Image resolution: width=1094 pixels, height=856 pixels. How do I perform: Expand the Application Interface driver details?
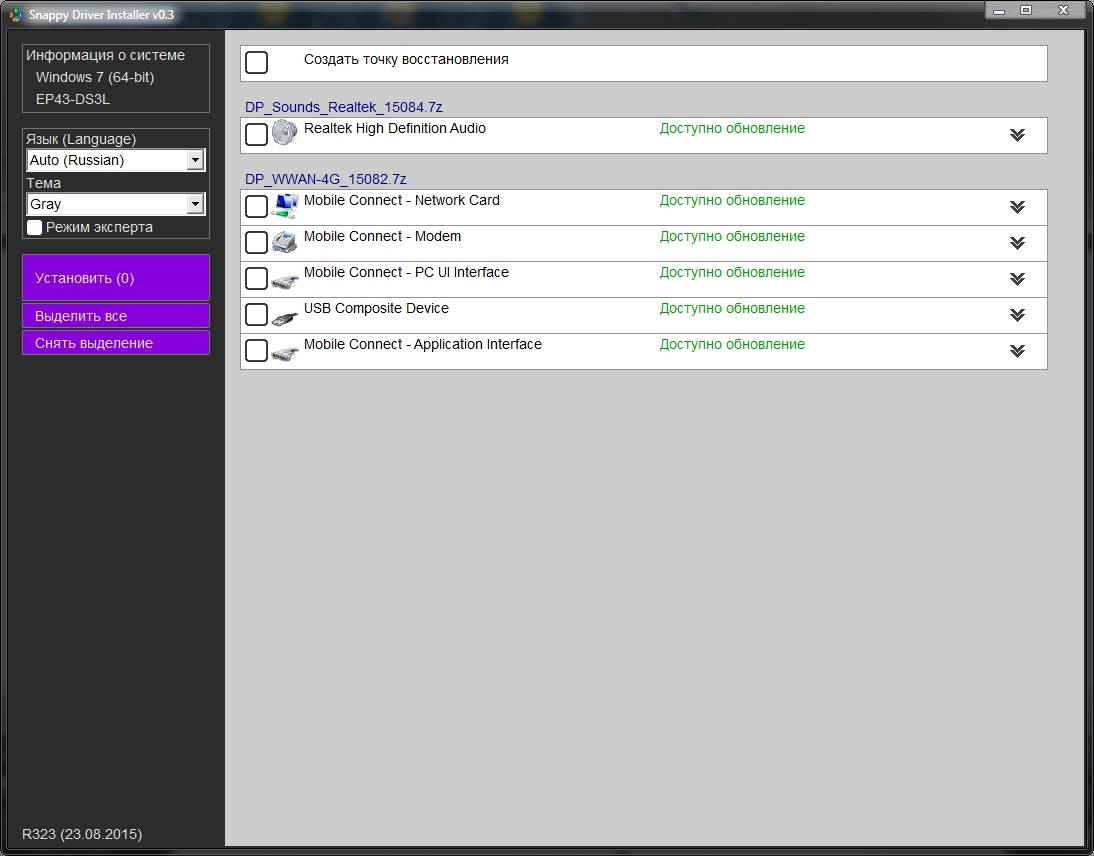[x=1017, y=351]
